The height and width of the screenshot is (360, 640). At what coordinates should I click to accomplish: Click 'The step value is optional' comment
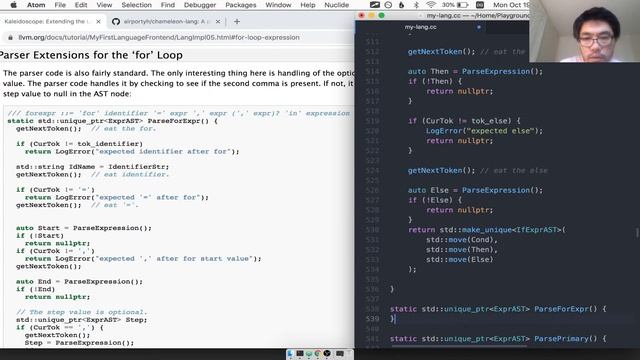[x=81, y=312]
